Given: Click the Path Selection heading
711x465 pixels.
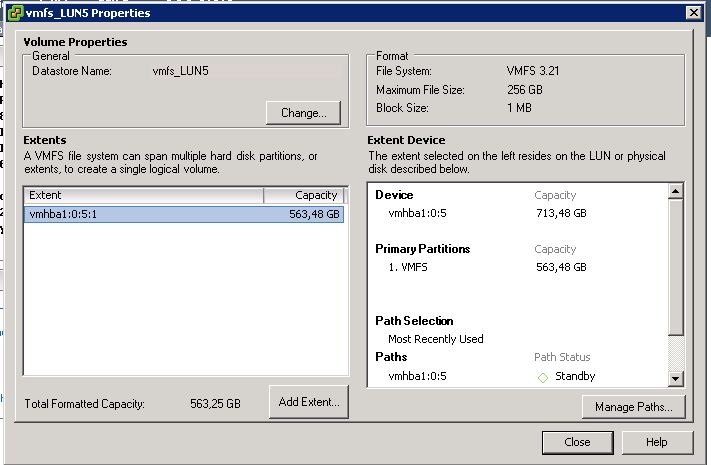Looking at the screenshot, I should click(x=414, y=321).
